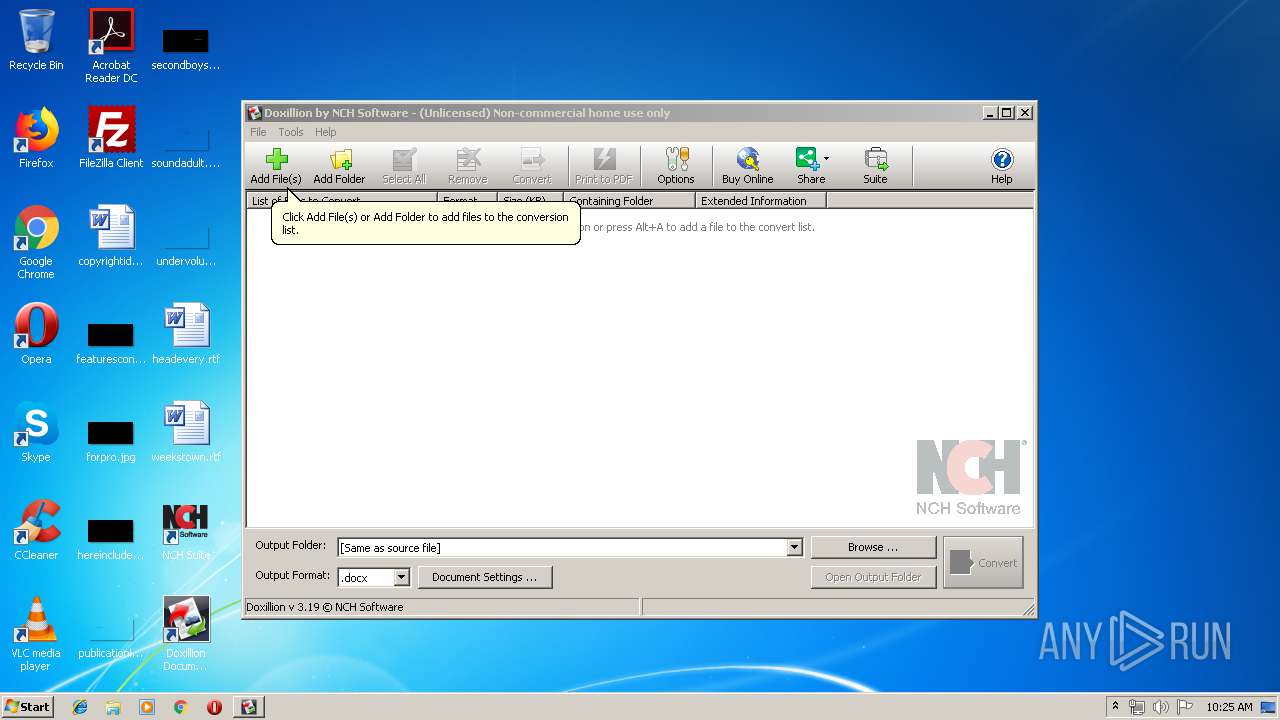Click the Extended Information column header

[x=761, y=201]
